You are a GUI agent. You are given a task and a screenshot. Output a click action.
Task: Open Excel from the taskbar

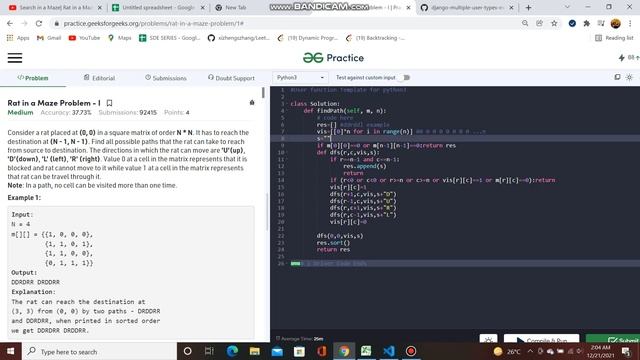click(x=366, y=351)
